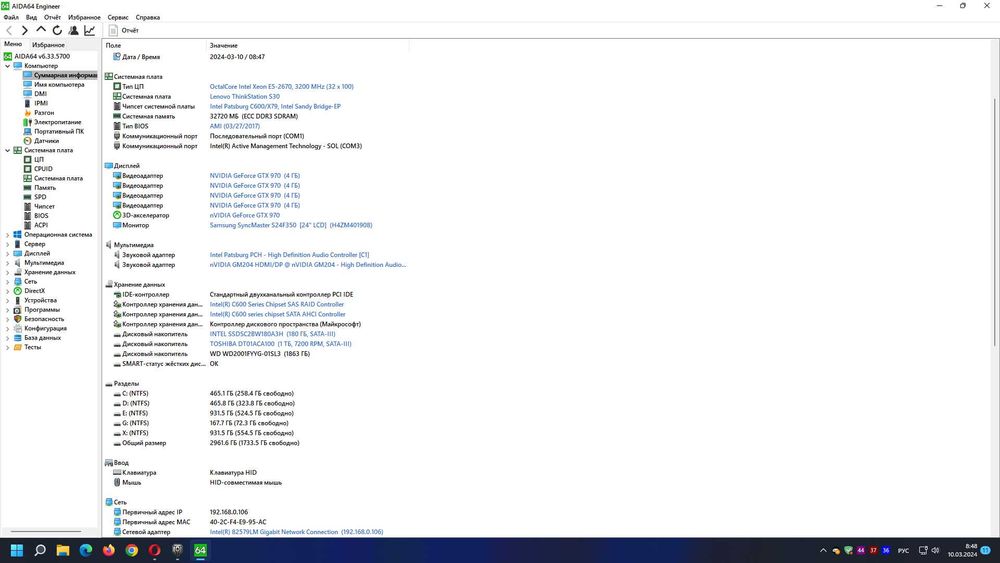
Task: Launch Google Chrome from the taskbar
Action: [x=131, y=550]
